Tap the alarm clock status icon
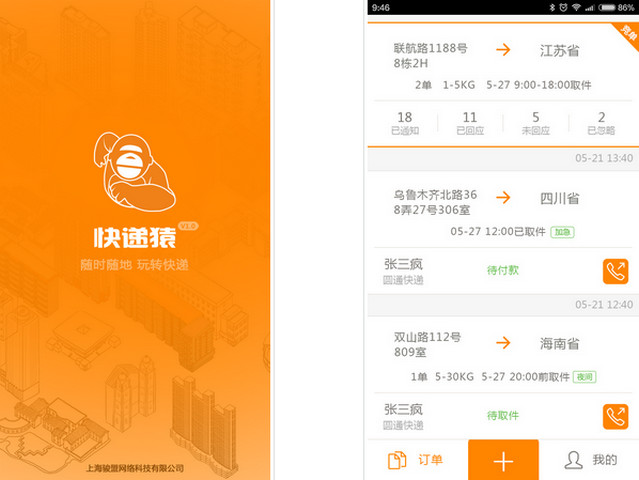 (563, 7)
